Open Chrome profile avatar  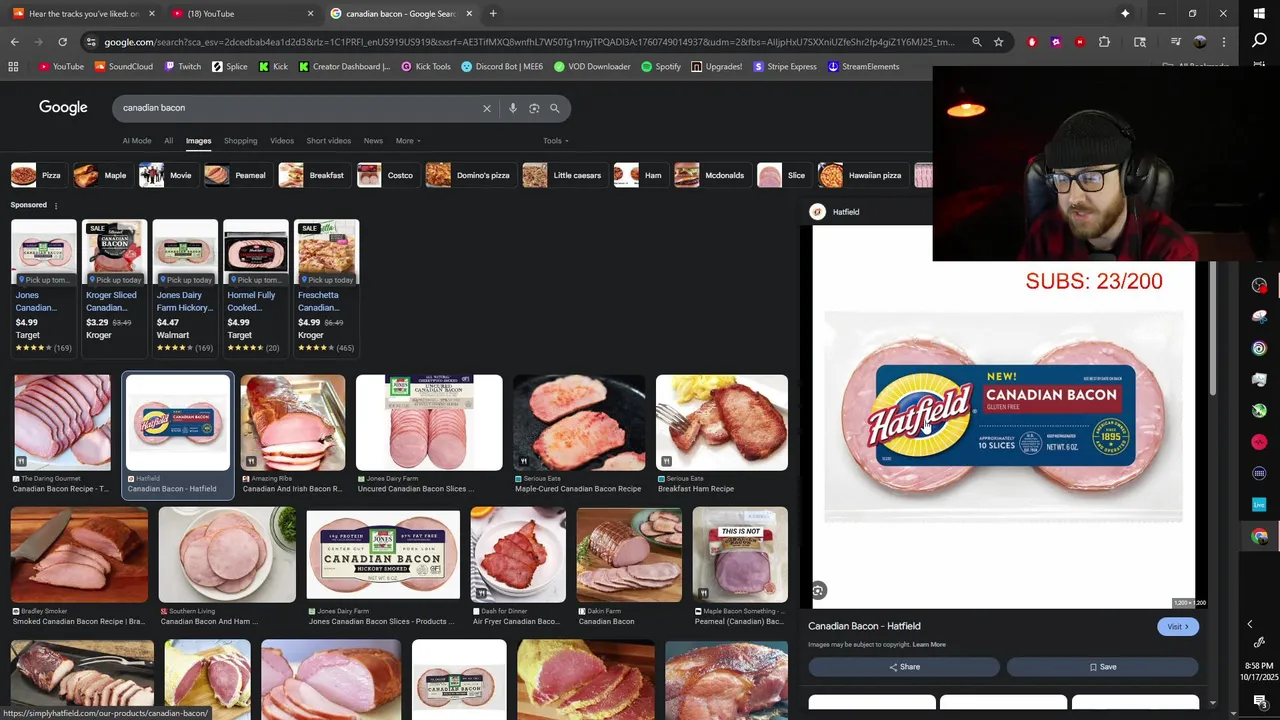pos(1200,42)
